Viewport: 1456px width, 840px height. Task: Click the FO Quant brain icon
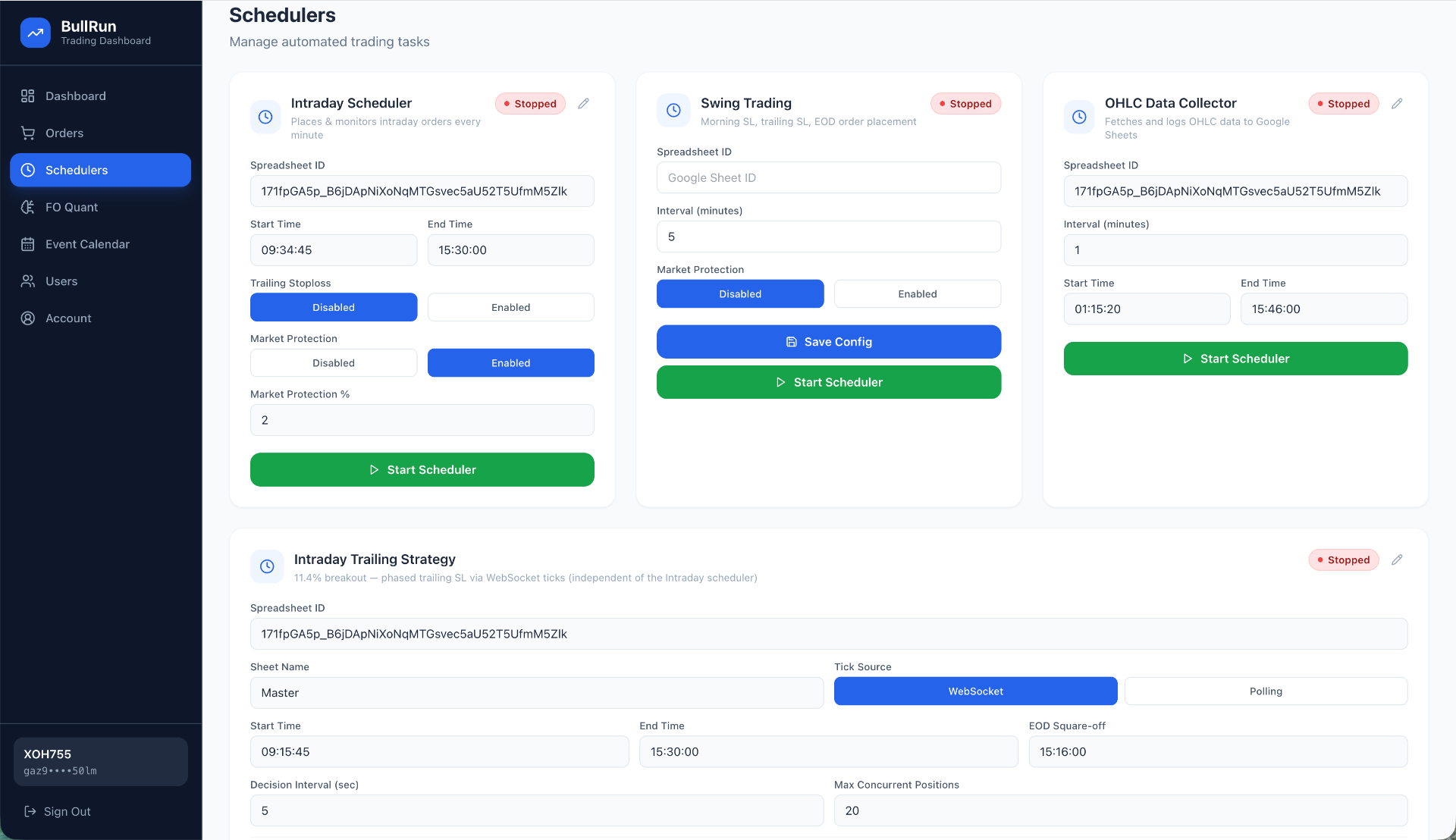pos(28,207)
